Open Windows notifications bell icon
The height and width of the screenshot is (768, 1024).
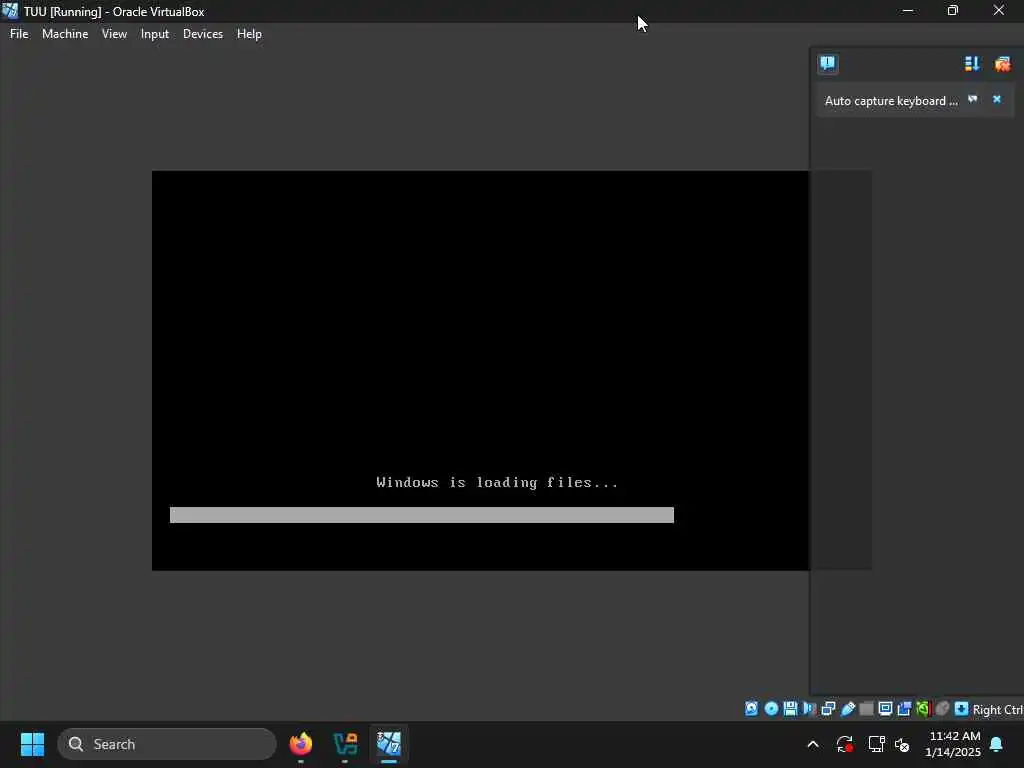click(x=997, y=744)
